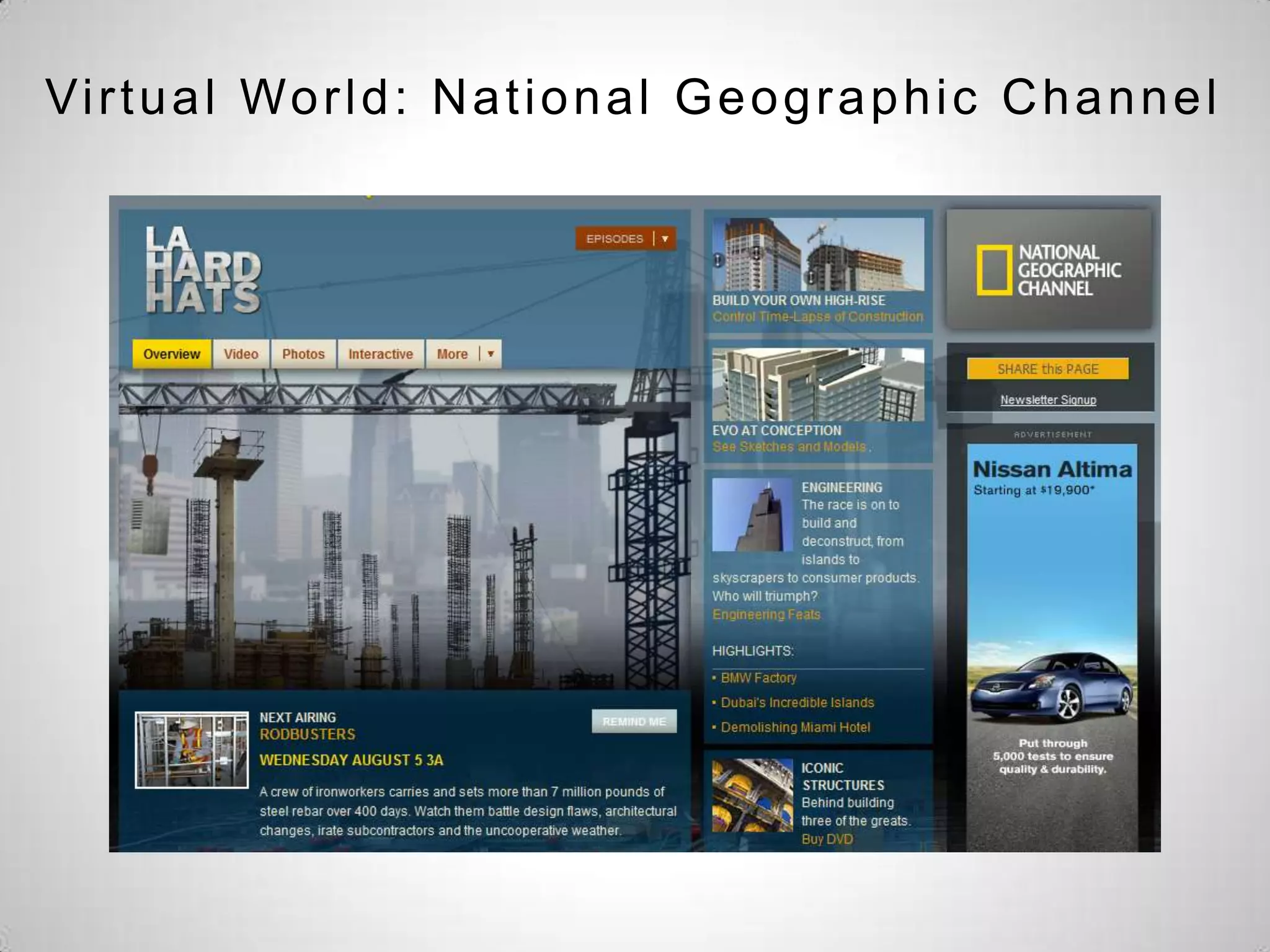Image resolution: width=1270 pixels, height=952 pixels.
Task: Click the Share this Page button
Action: coord(1047,369)
